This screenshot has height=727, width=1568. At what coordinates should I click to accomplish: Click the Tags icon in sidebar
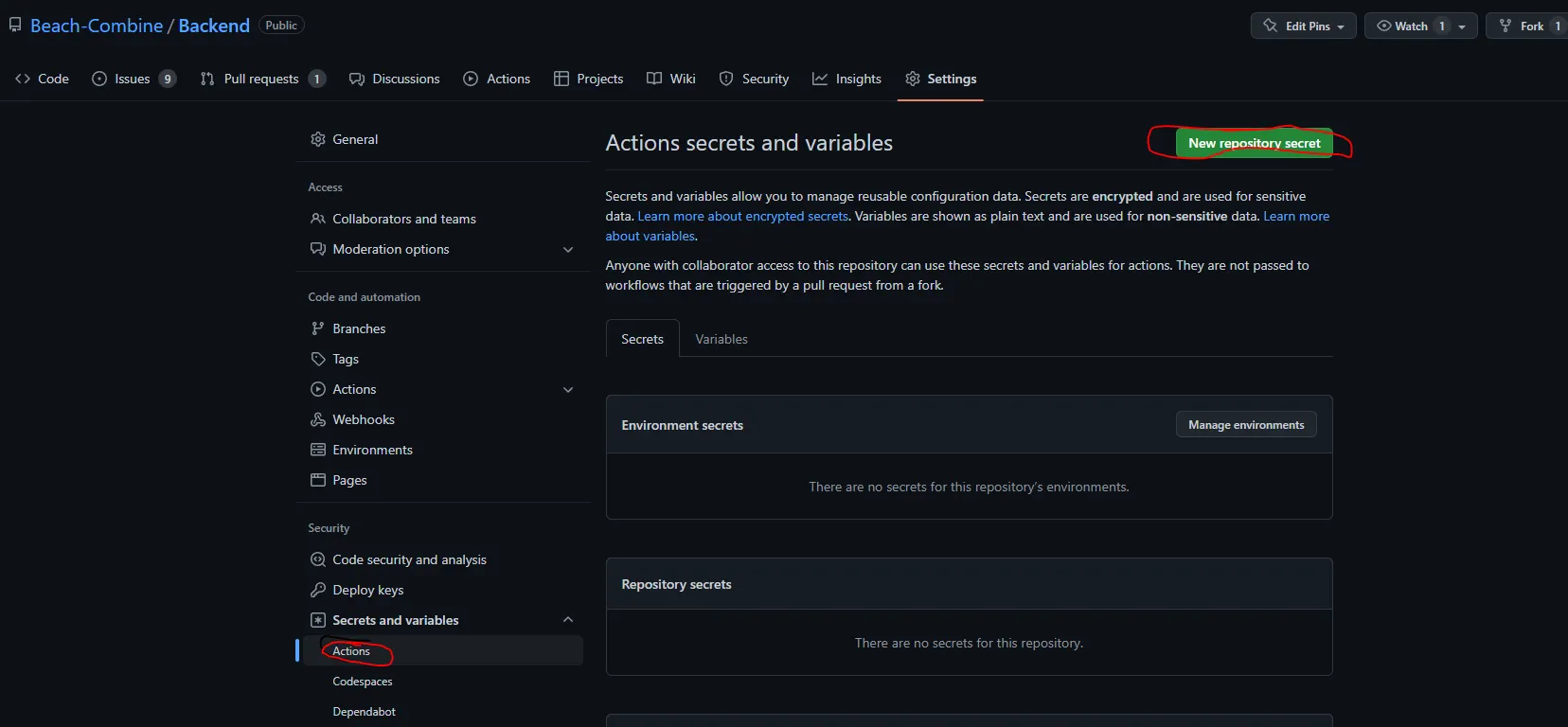pyautogui.click(x=318, y=359)
